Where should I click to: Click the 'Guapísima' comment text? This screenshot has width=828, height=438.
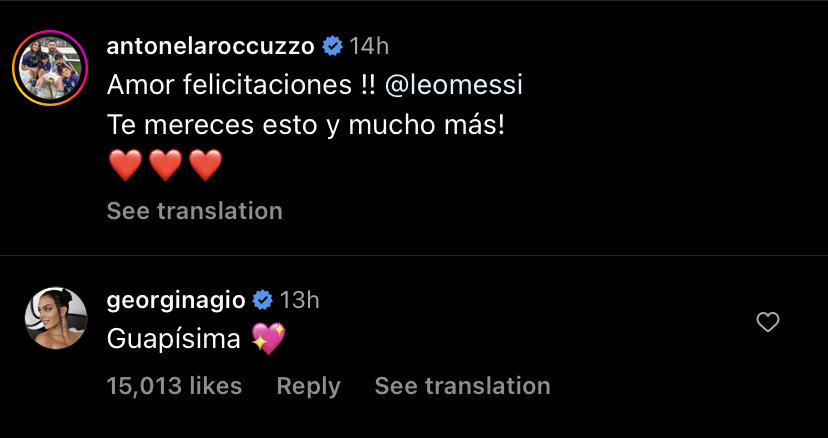[x=174, y=340]
